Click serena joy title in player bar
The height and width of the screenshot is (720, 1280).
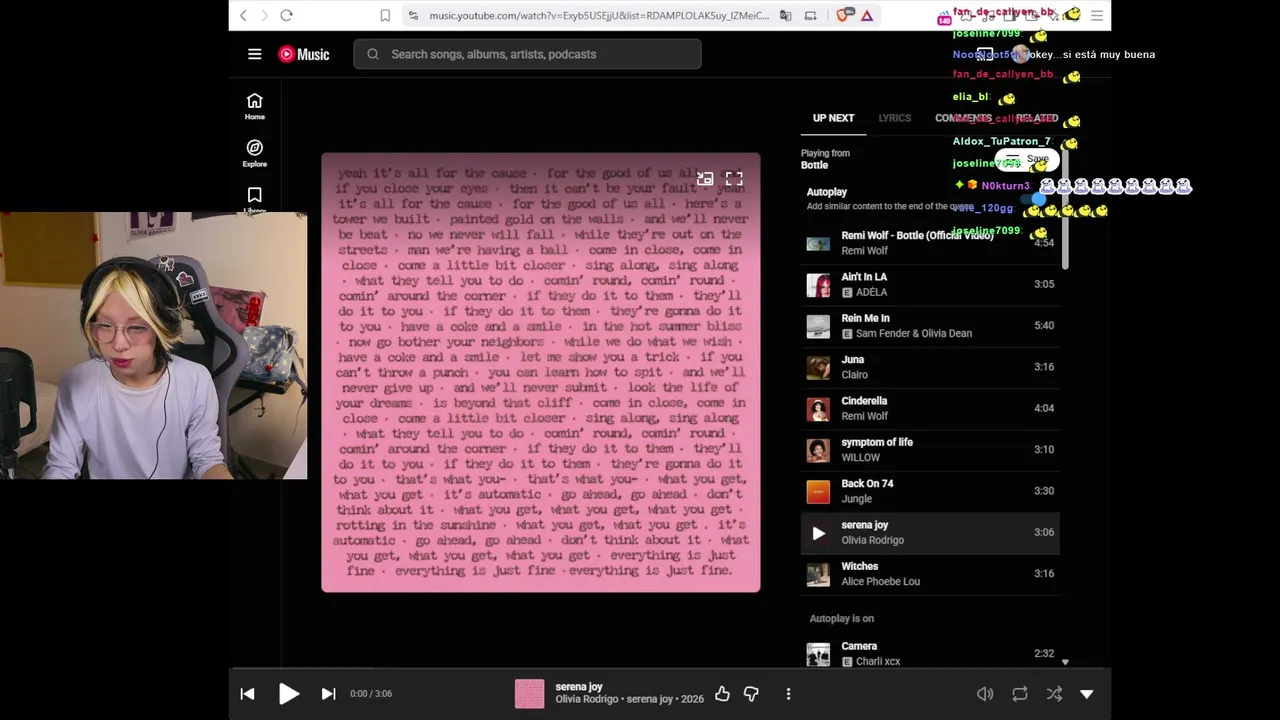[x=579, y=687]
